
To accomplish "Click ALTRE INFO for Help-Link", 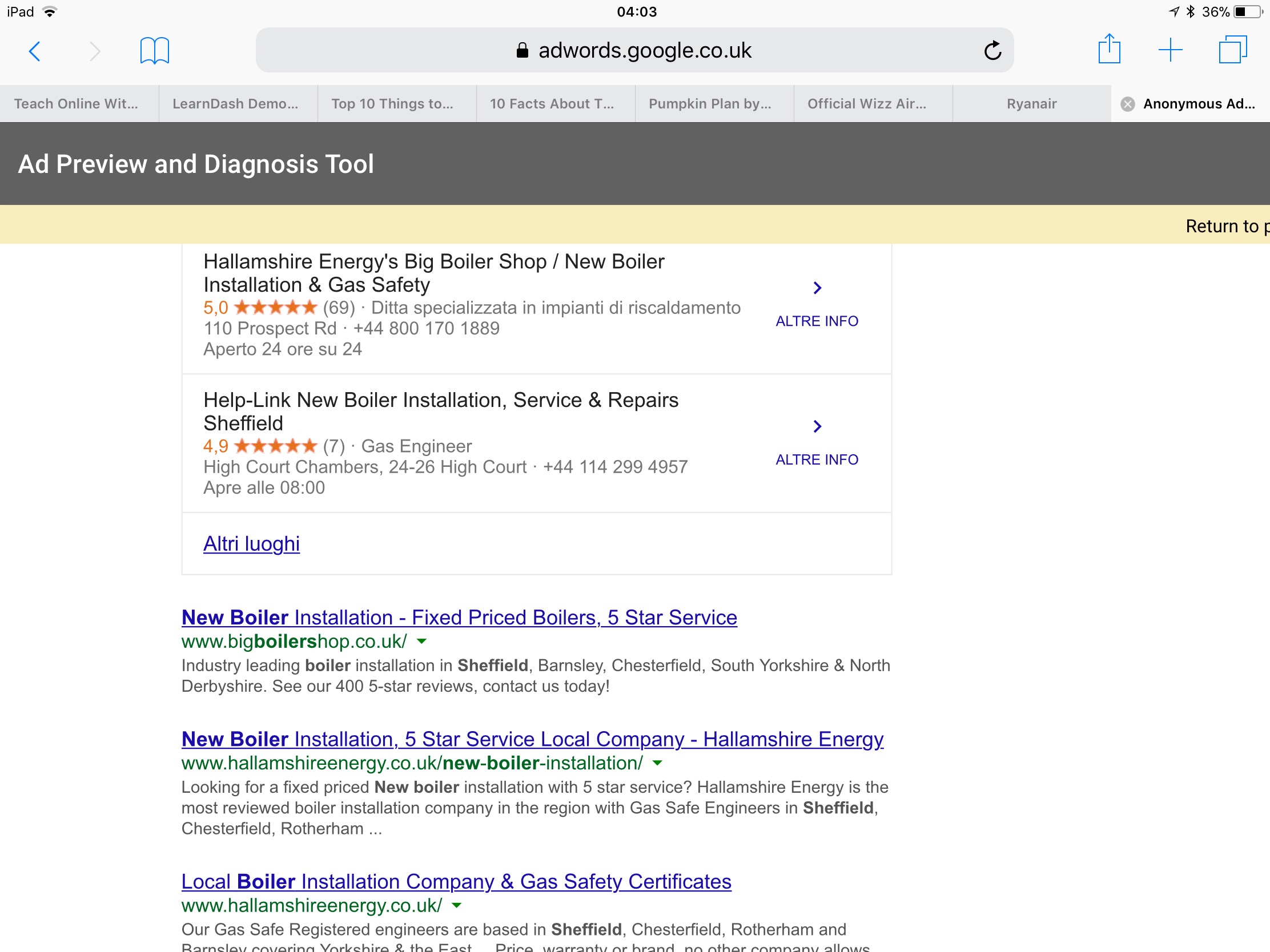I will 817,459.
